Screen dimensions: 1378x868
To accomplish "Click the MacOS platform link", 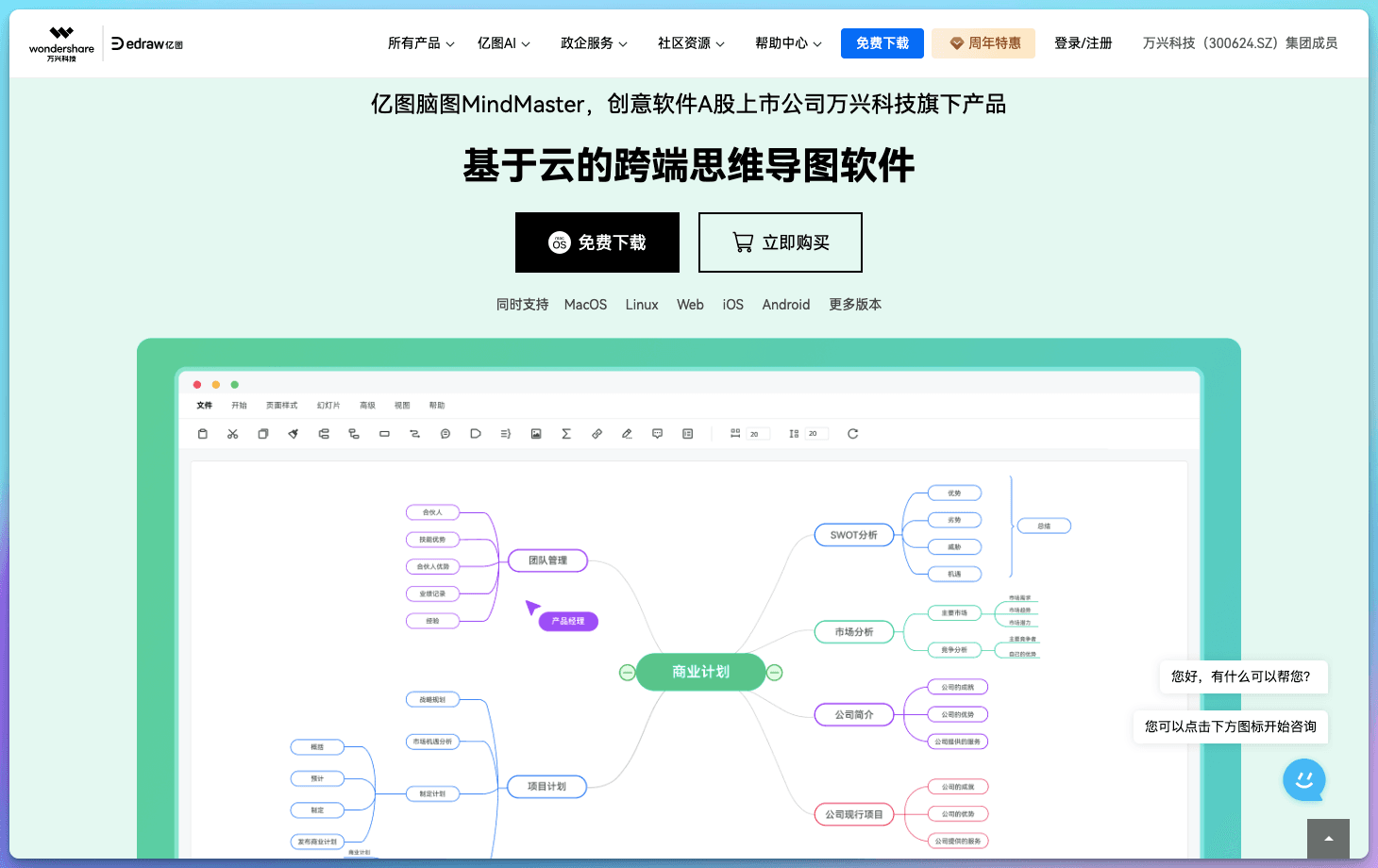I will pyautogui.click(x=585, y=305).
